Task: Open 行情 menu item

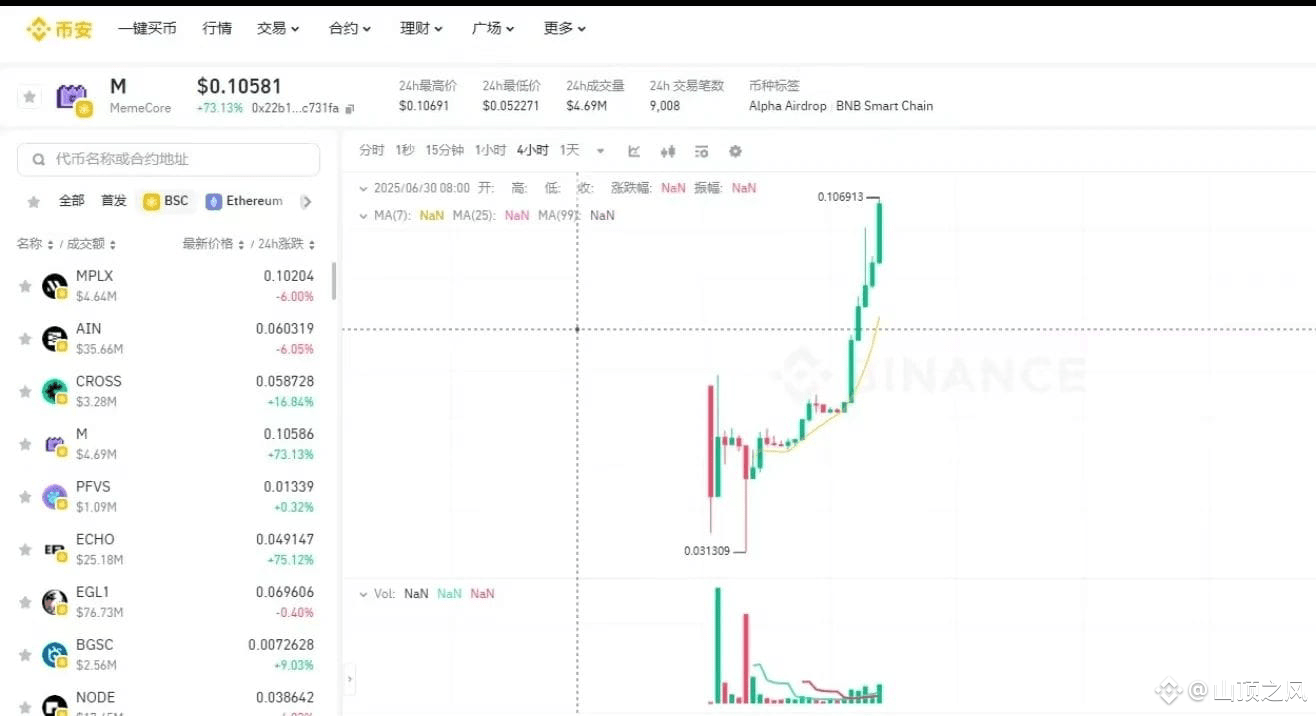Action: 217,29
